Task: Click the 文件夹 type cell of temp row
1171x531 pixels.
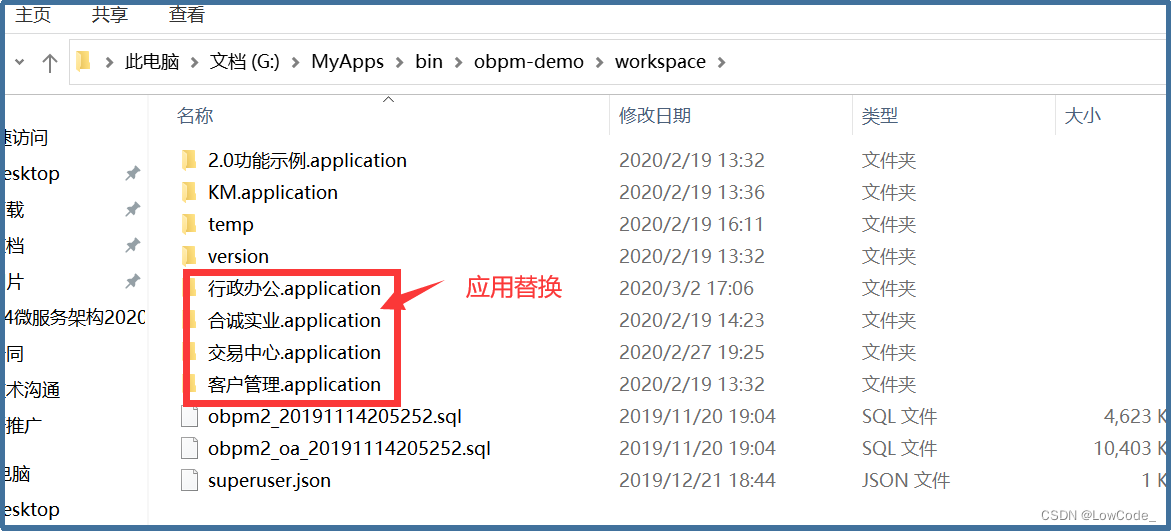Action: coord(889,224)
